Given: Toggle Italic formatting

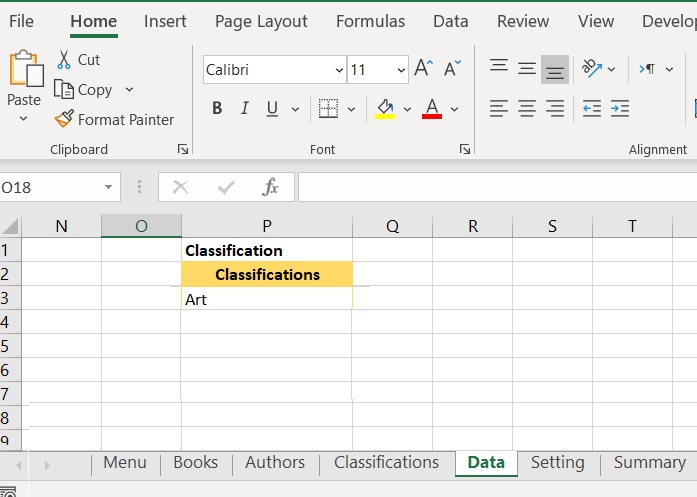Looking at the screenshot, I should pyautogui.click(x=245, y=109).
